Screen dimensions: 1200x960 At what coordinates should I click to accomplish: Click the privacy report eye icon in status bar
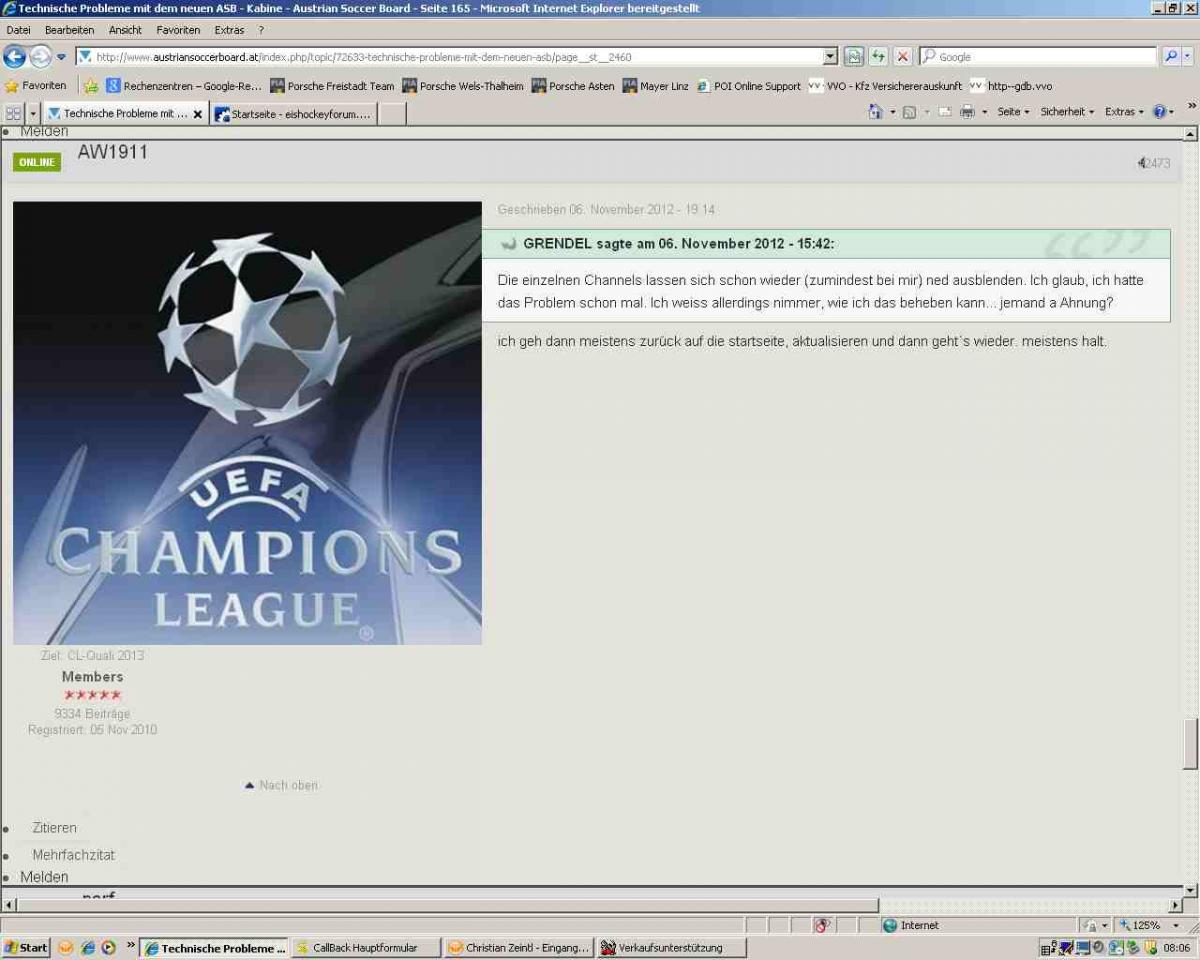pyautogui.click(x=823, y=926)
